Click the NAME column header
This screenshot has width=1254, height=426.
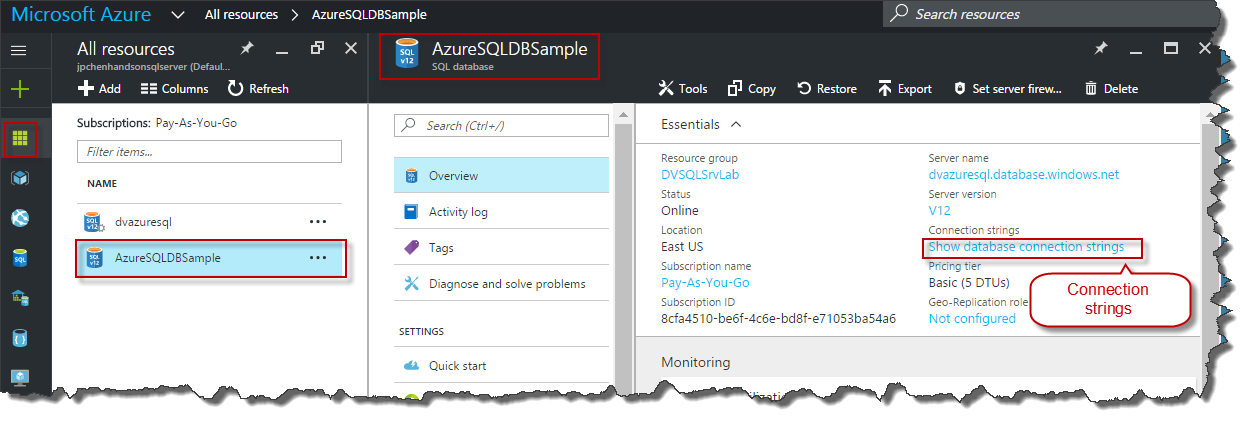102,184
